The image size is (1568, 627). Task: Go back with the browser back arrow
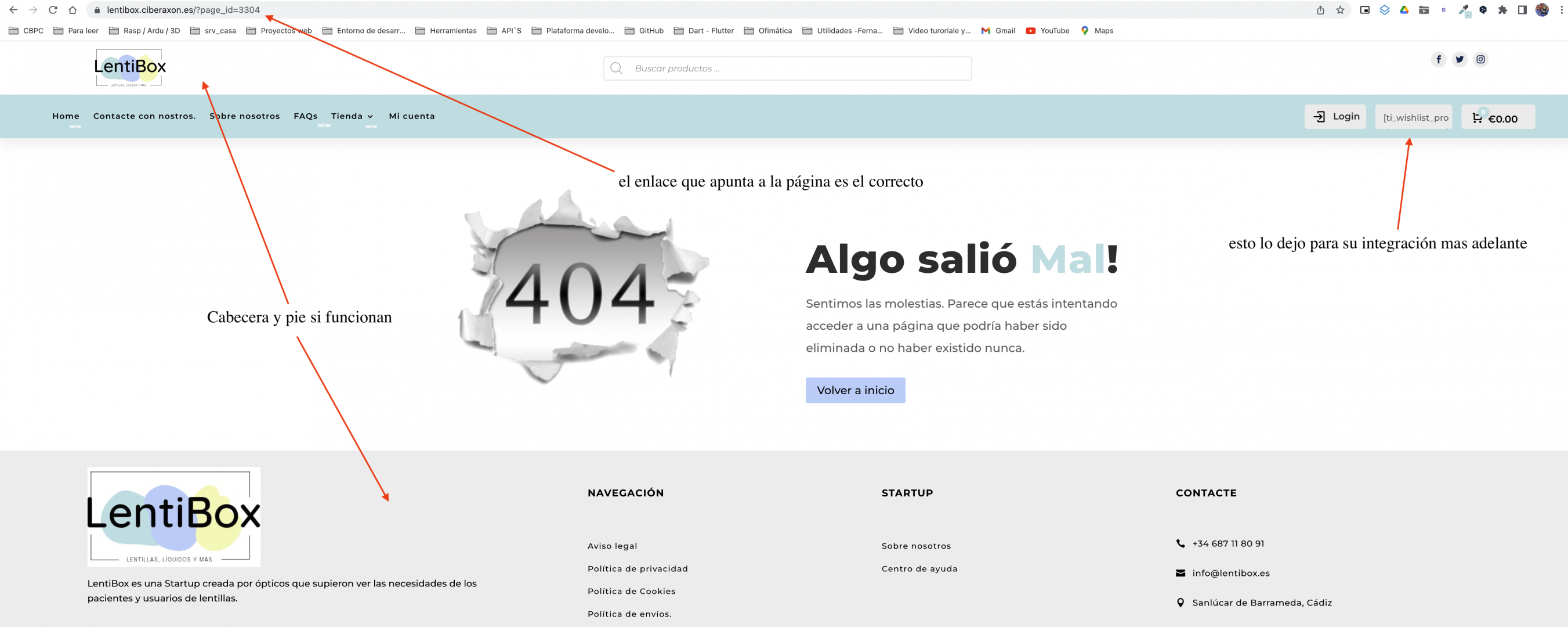[13, 10]
